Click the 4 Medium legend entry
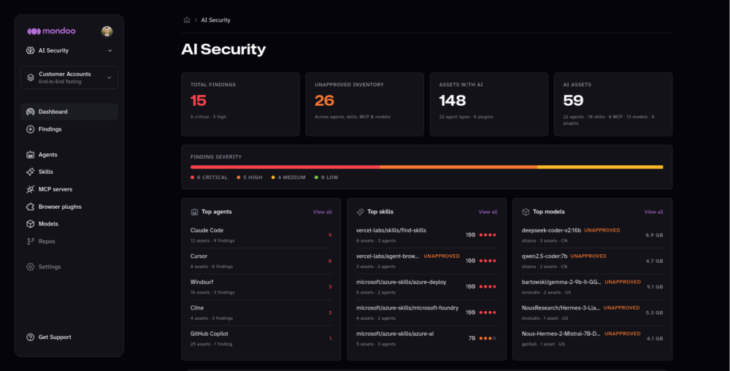The image size is (730, 371). pos(289,177)
